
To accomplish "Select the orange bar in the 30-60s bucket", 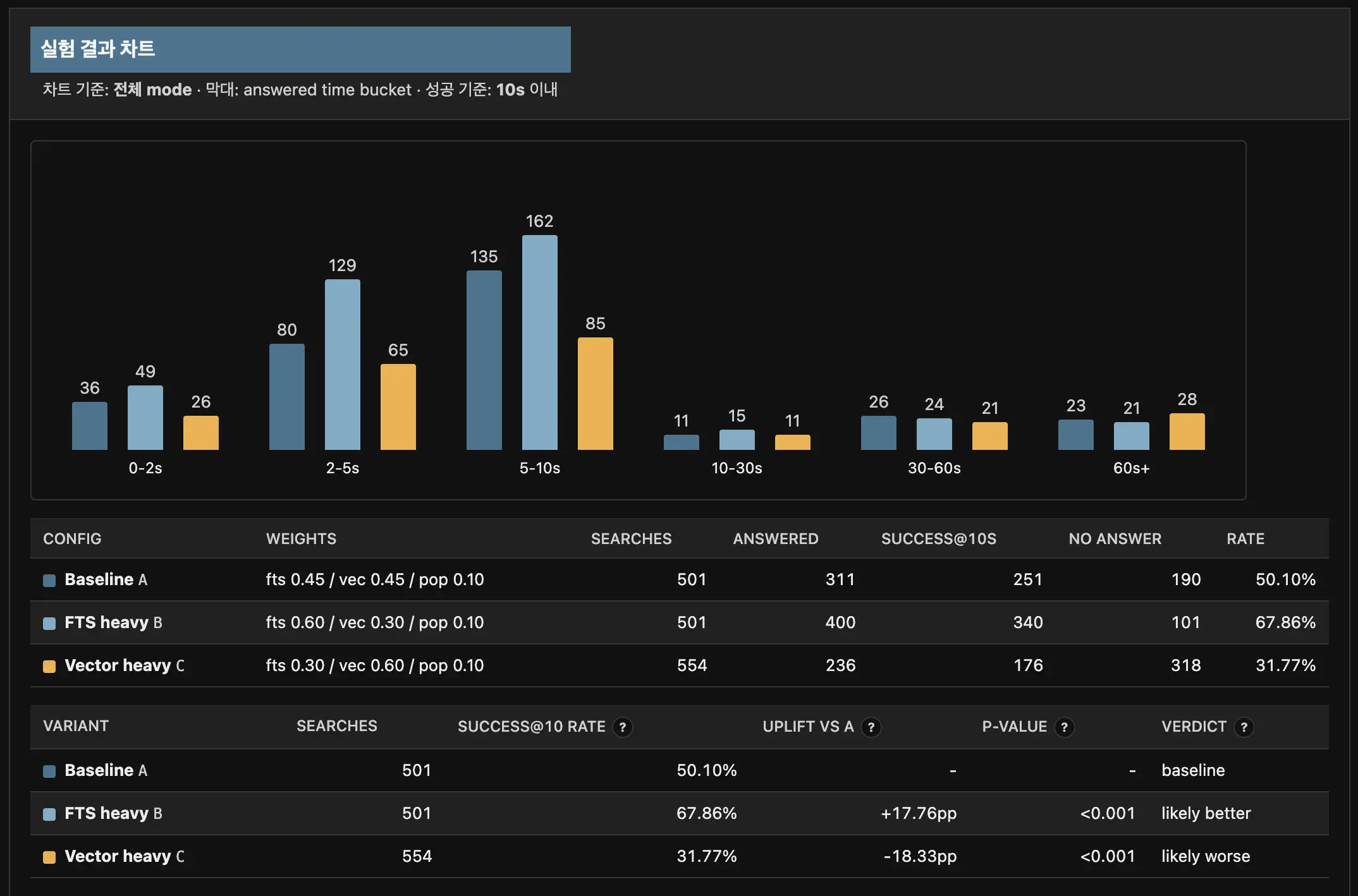I will point(990,436).
